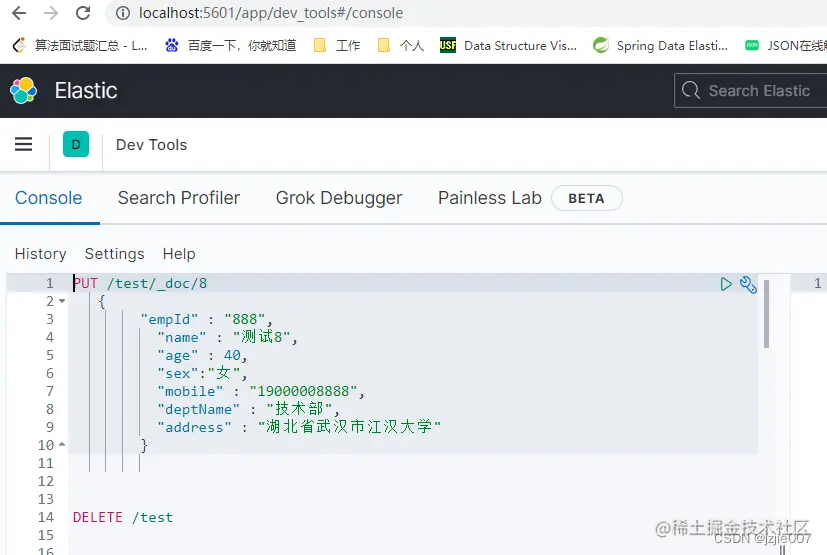Click the Elastic home title text
Viewport: 827px width, 555px height.
[x=86, y=91]
